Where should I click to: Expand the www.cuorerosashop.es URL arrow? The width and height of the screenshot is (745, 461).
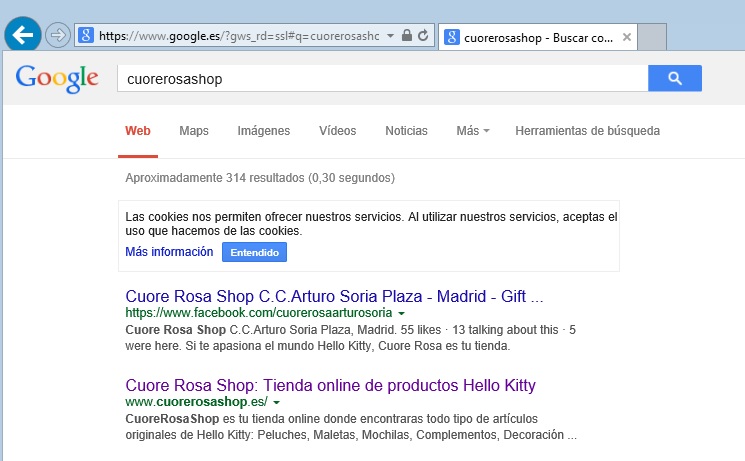(277, 402)
